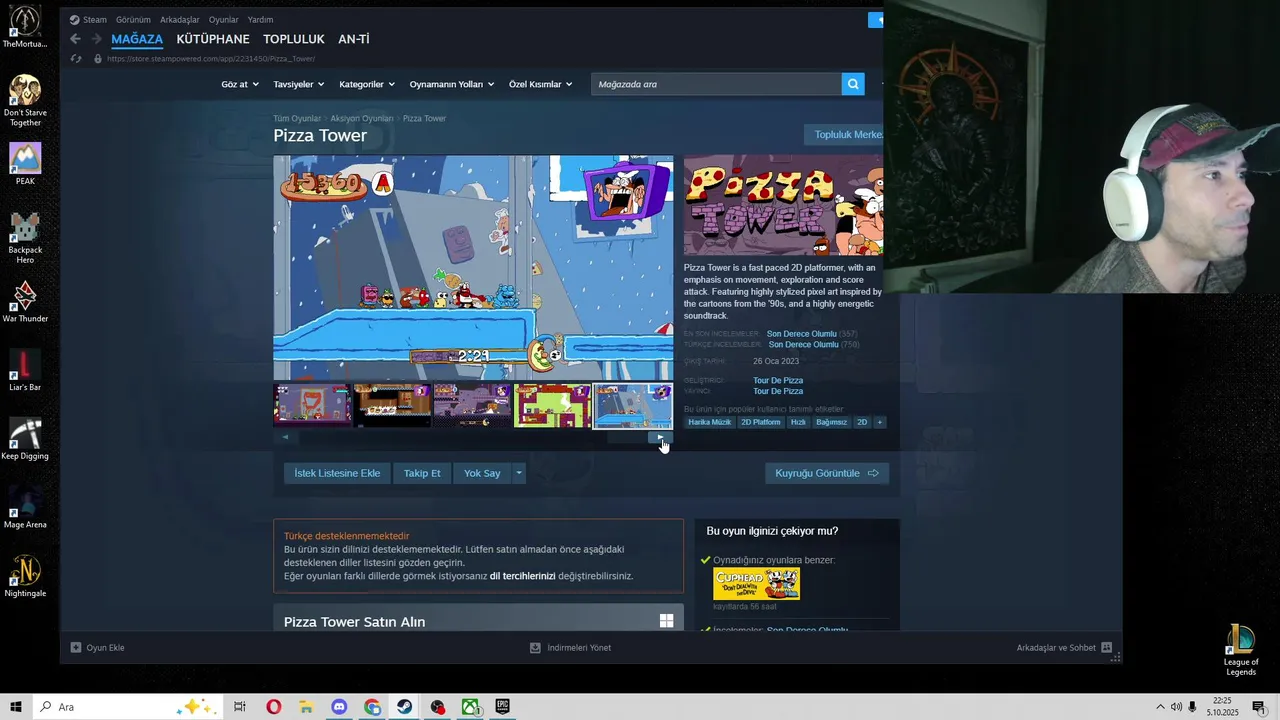This screenshot has height=720, width=1280.
Task: Open Görünüm menu
Action: pyautogui.click(x=133, y=19)
